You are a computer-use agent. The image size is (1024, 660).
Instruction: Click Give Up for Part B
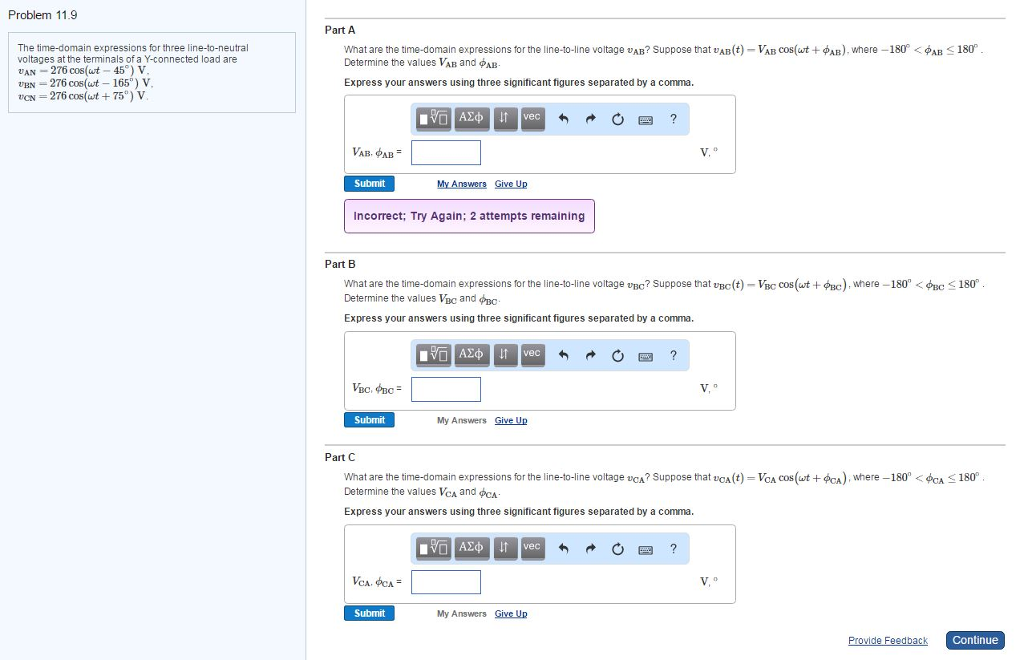coord(511,419)
